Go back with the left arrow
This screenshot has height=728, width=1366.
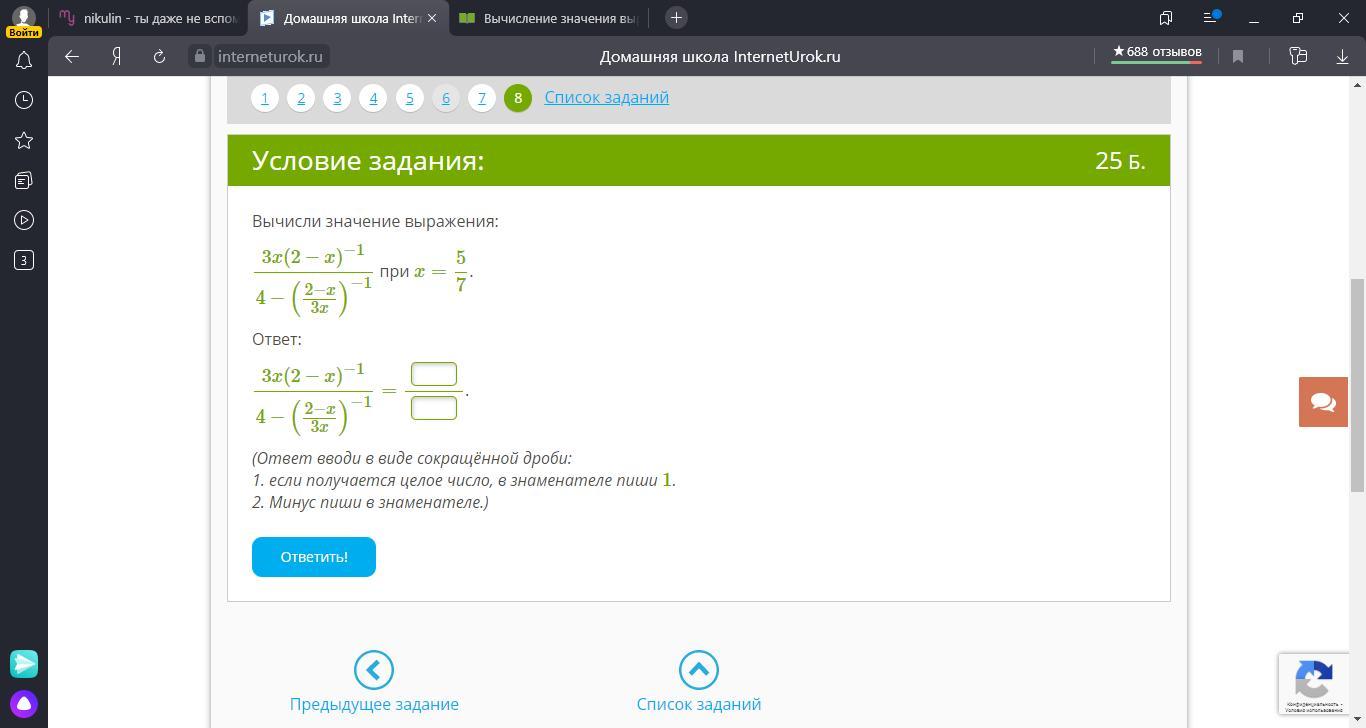click(72, 57)
